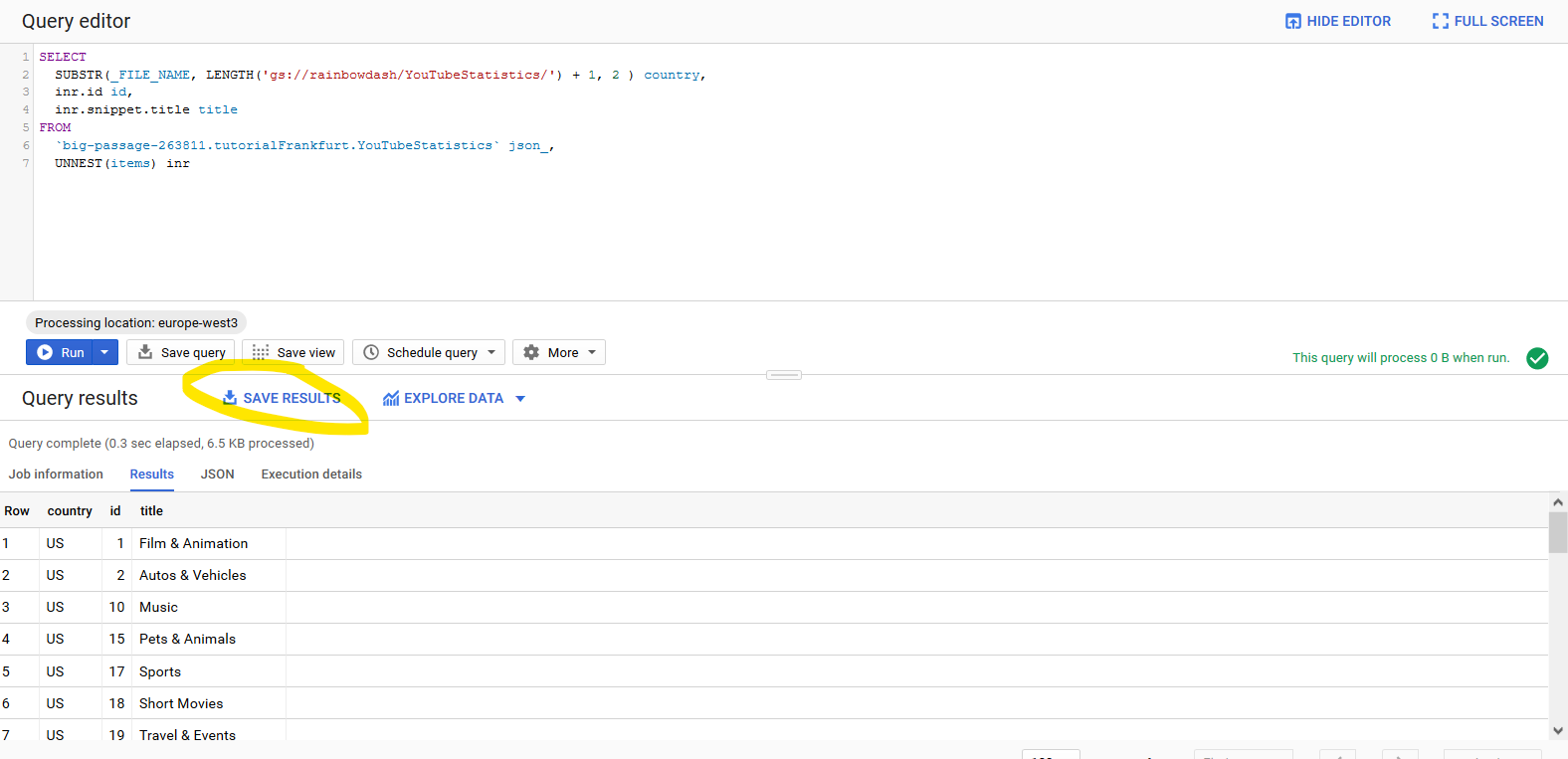Click the Run play icon
The height and width of the screenshot is (759, 1568).
[45, 352]
